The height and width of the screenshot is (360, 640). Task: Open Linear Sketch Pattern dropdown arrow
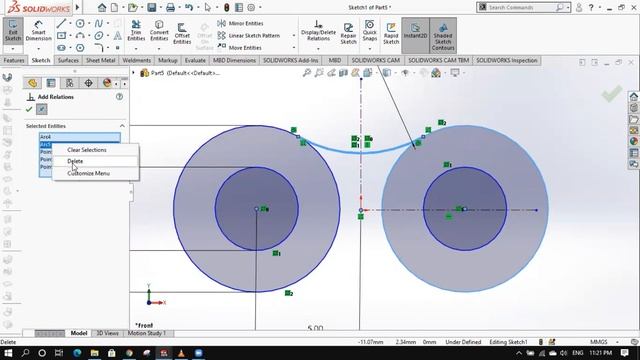pos(293,36)
